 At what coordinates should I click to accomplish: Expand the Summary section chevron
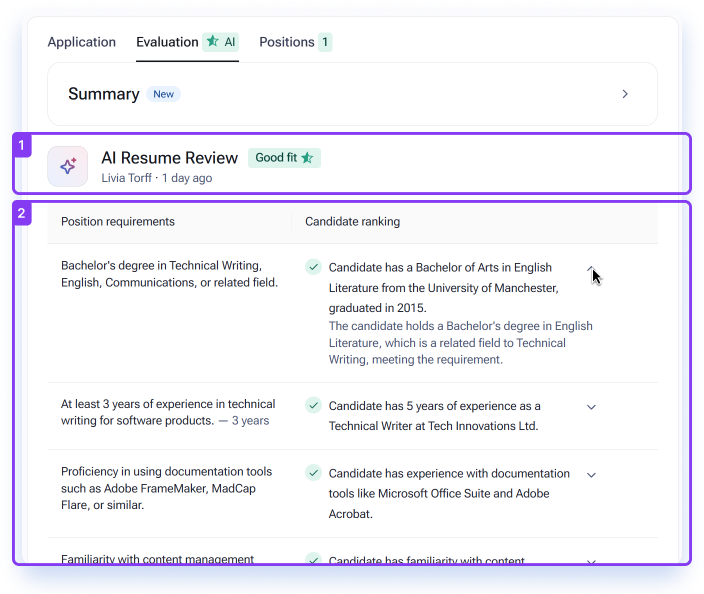[x=625, y=94]
